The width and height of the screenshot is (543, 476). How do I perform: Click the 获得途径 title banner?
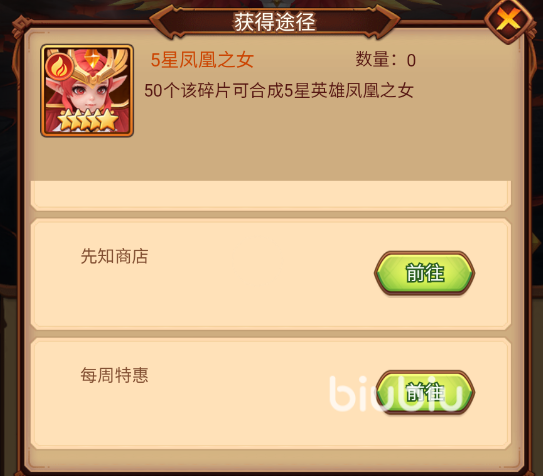[275, 22]
